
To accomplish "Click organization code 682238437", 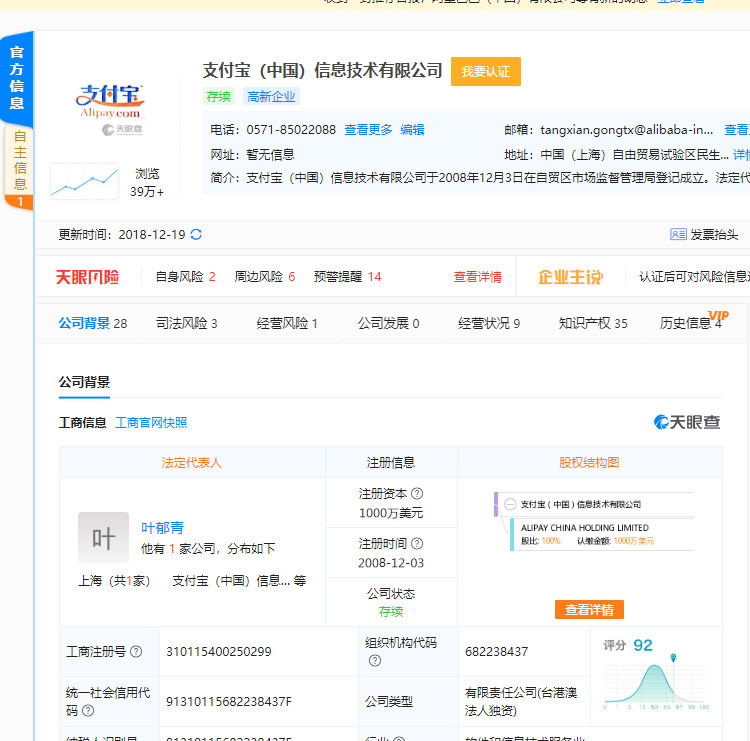I will point(496,652).
